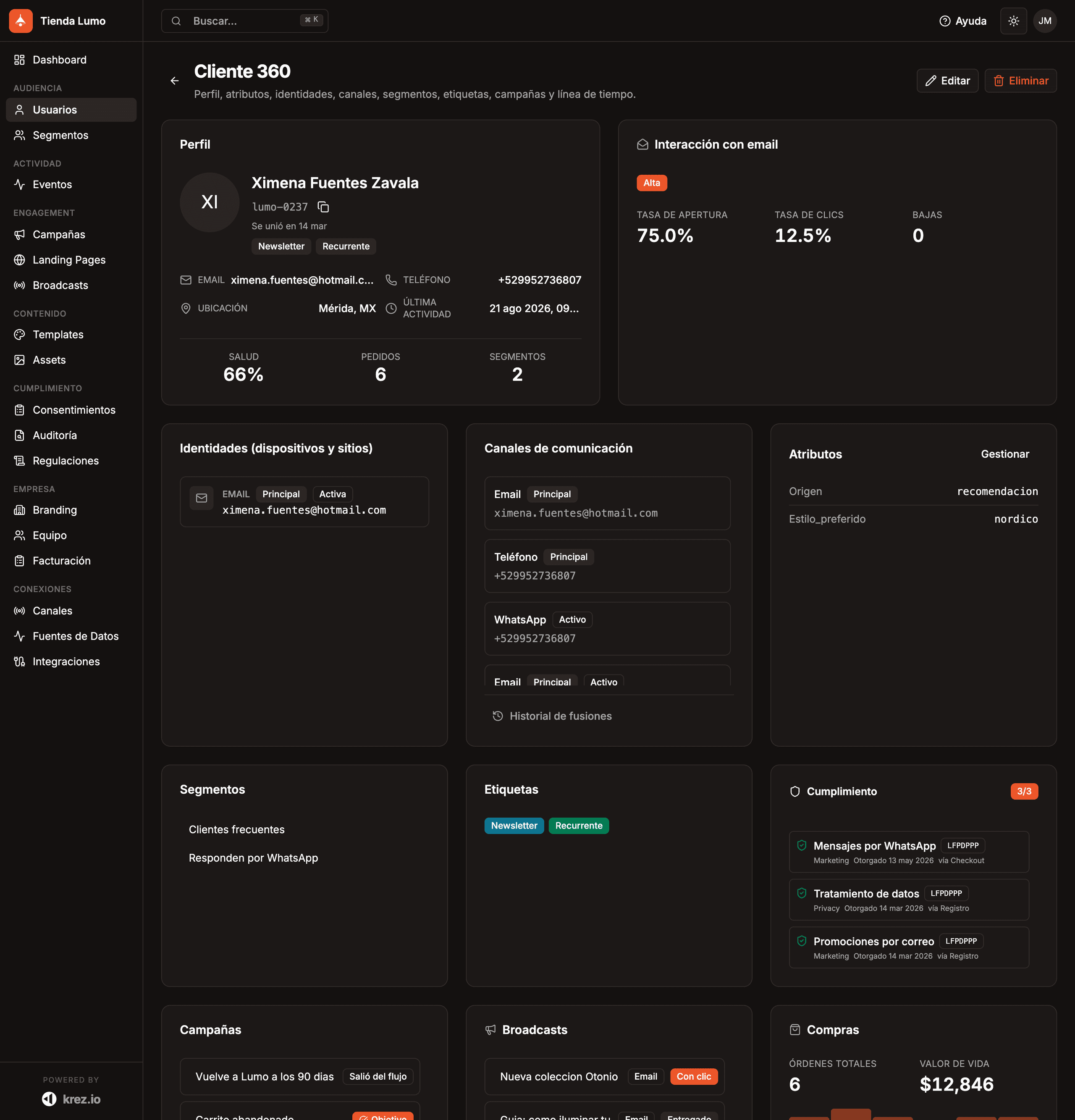The height and width of the screenshot is (1120, 1075).
Task: Open the Tratamiento de datos consent item
Action: tap(909, 900)
